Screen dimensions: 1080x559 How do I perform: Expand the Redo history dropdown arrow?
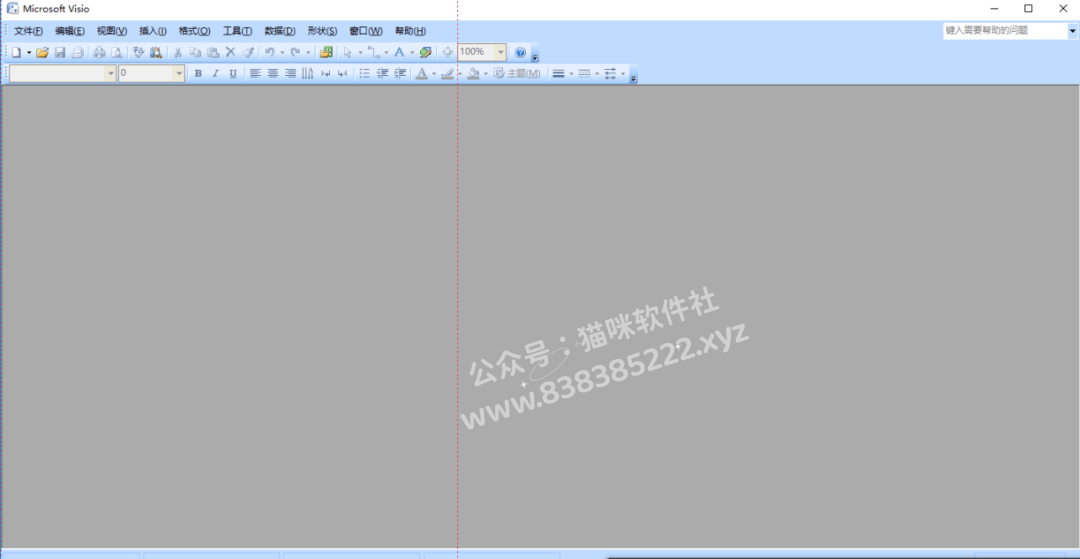coord(308,52)
